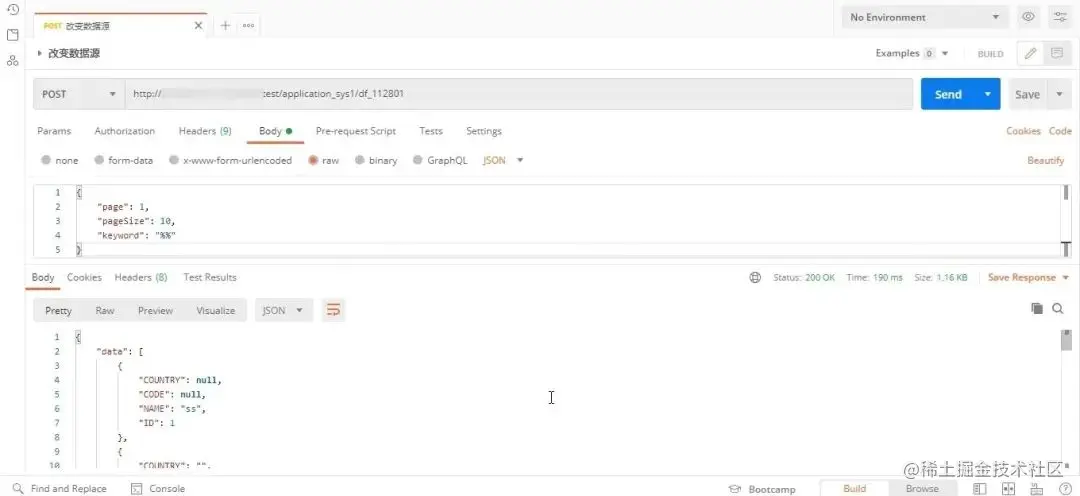The image size is (1080, 496).
Task: Switch response view to Pretty
Action: point(59,311)
